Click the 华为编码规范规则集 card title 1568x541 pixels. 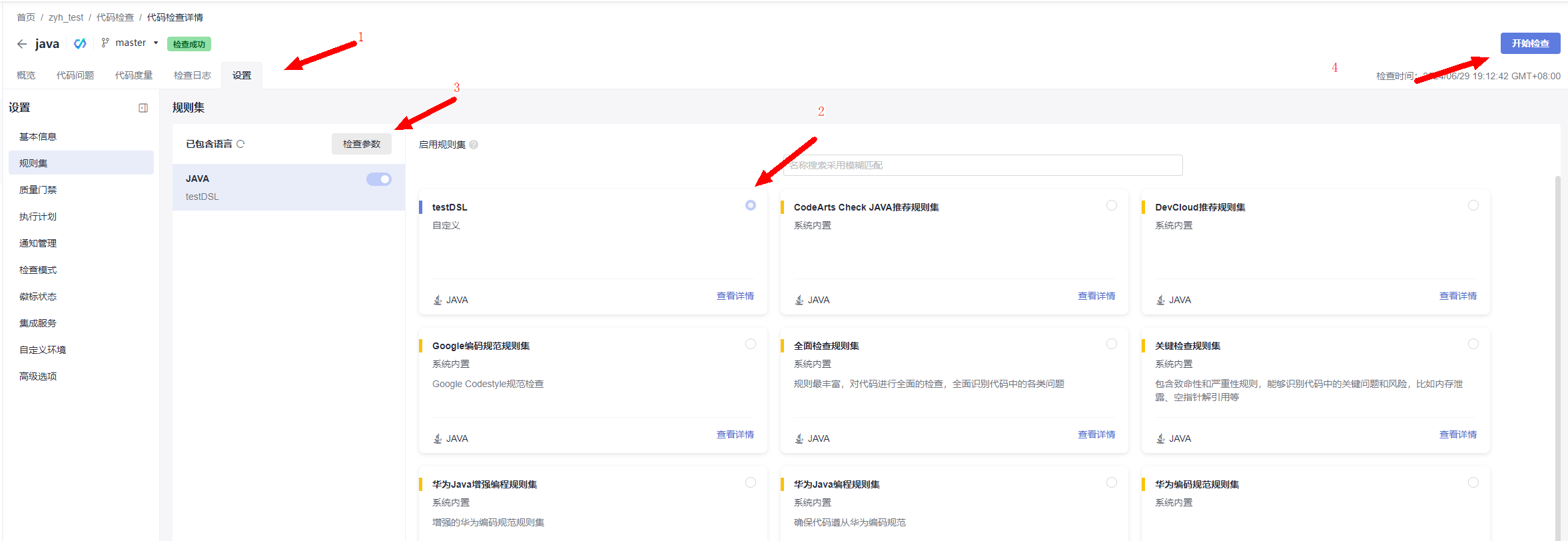click(1197, 484)
